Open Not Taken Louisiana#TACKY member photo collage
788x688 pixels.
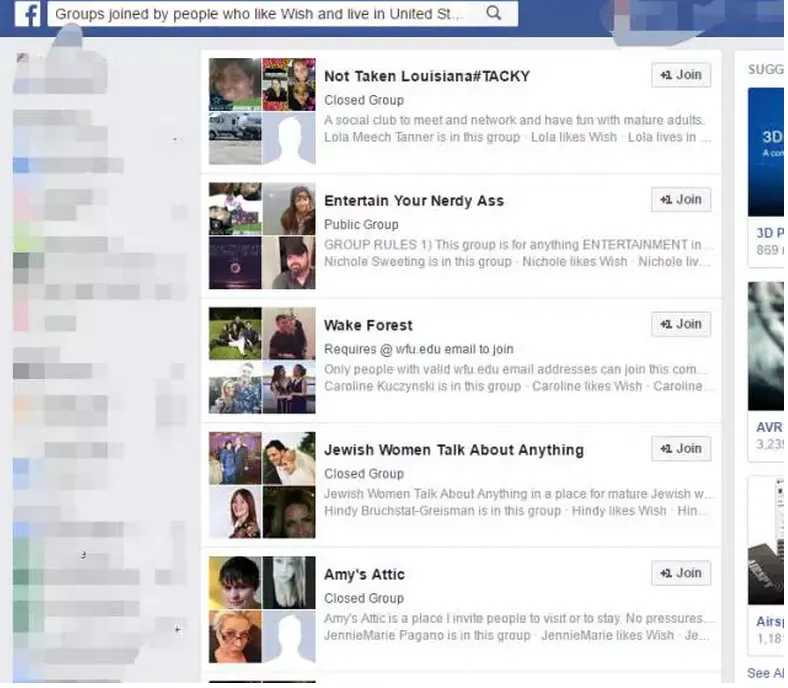[x=262, y=111]
